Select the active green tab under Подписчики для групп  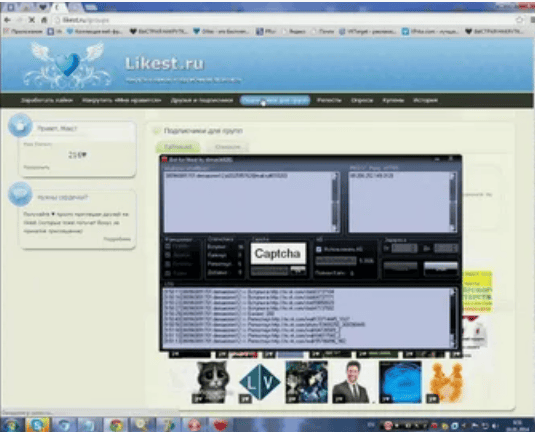pyautogui.click(x=178, y=147)
